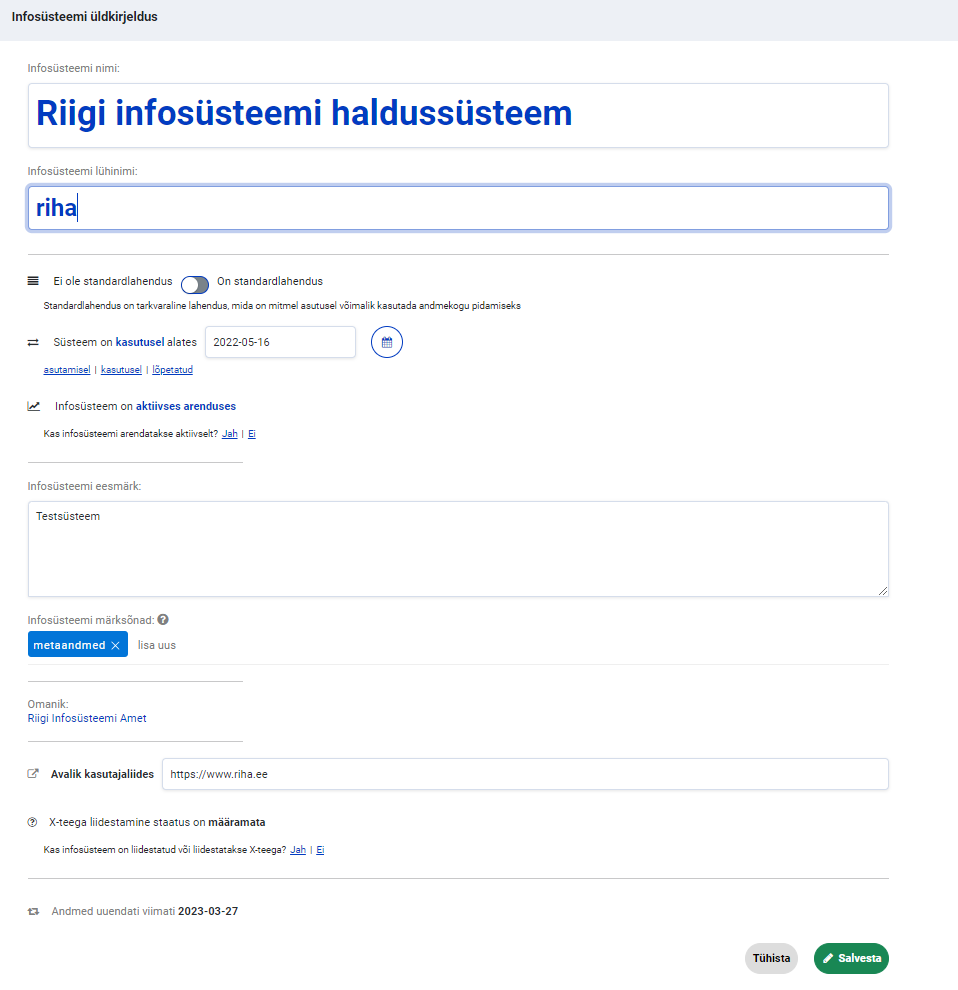Choose Ei for X-teega connection

coord(320,850)
